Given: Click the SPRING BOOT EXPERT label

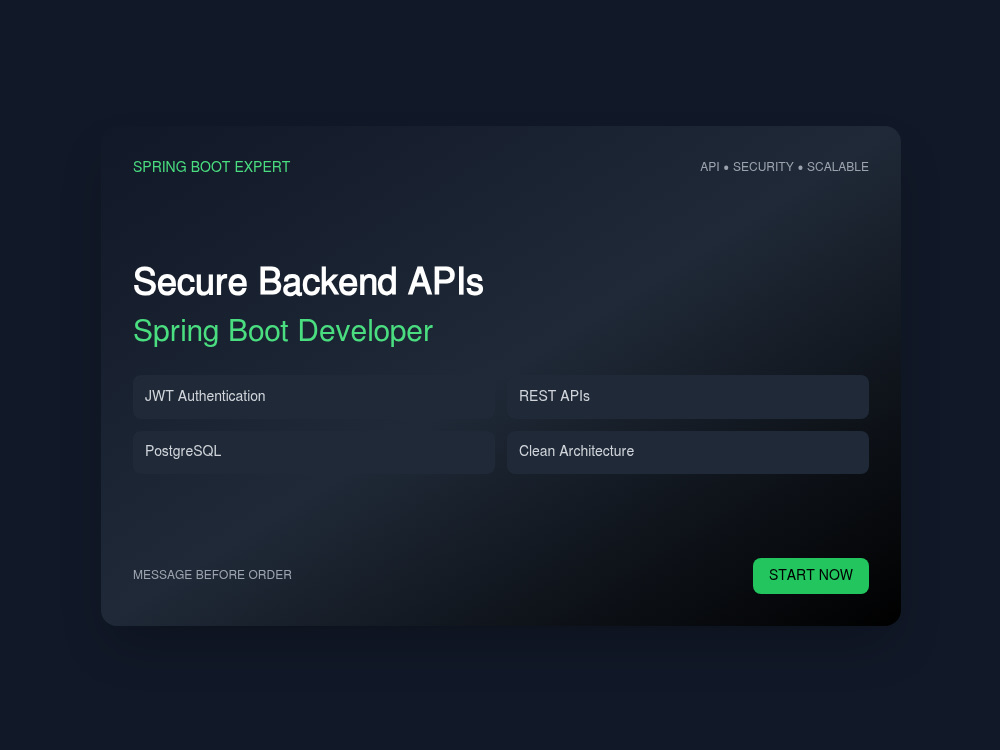Looking at the screenshot, I should click(211, 167).
